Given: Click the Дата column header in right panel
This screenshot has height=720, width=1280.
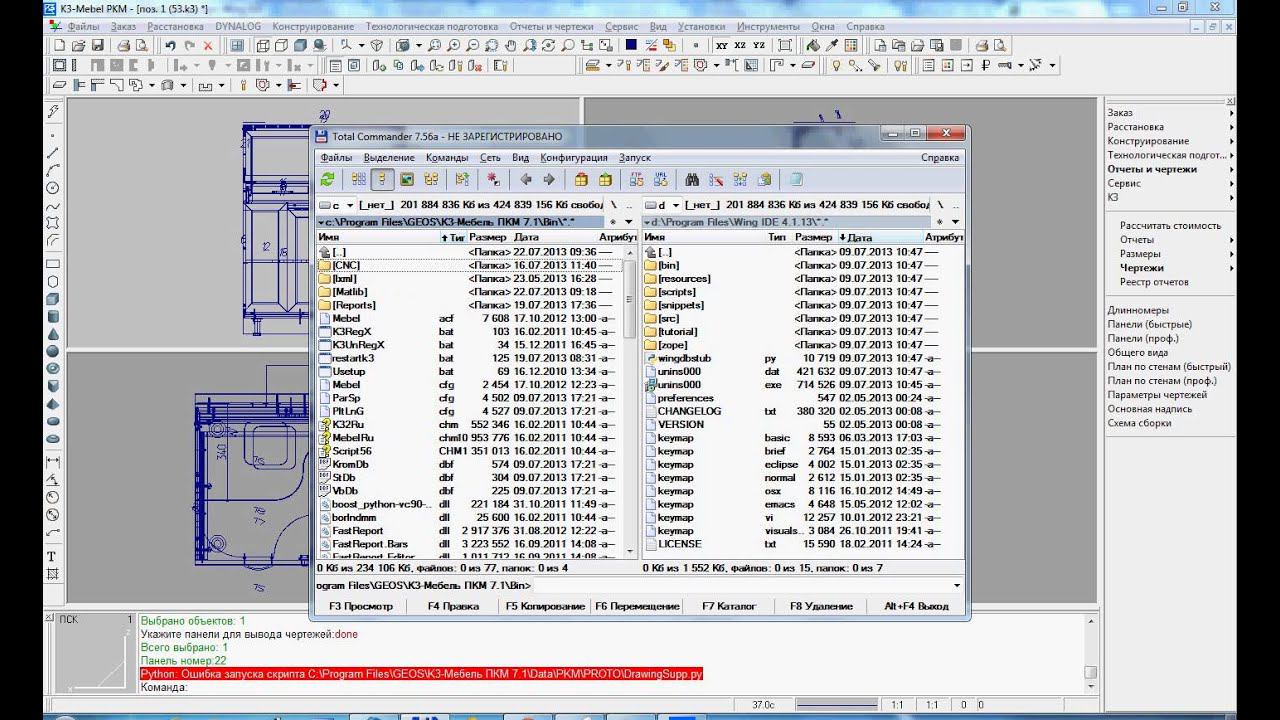Looking at the screenshot, I should coord(880,238).
